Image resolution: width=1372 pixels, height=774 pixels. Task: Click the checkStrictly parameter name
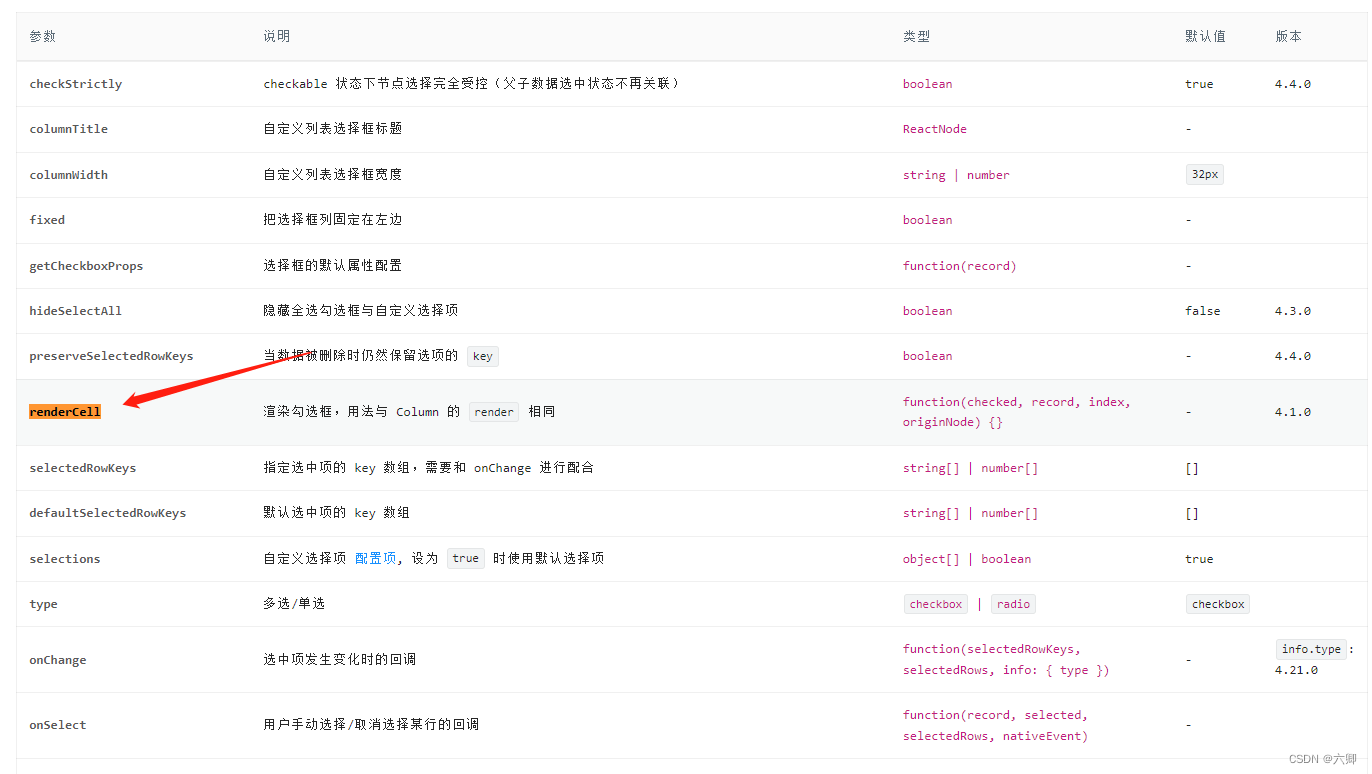click(x=76, y=84)
